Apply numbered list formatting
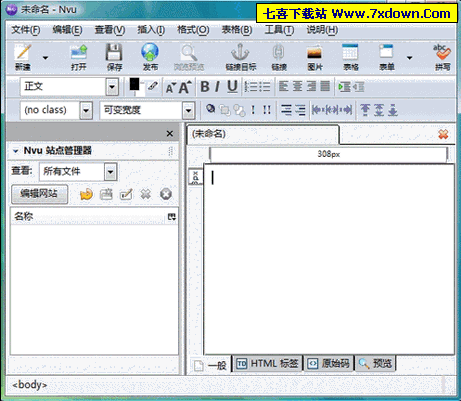461x401 pixels. coord(251,87)
